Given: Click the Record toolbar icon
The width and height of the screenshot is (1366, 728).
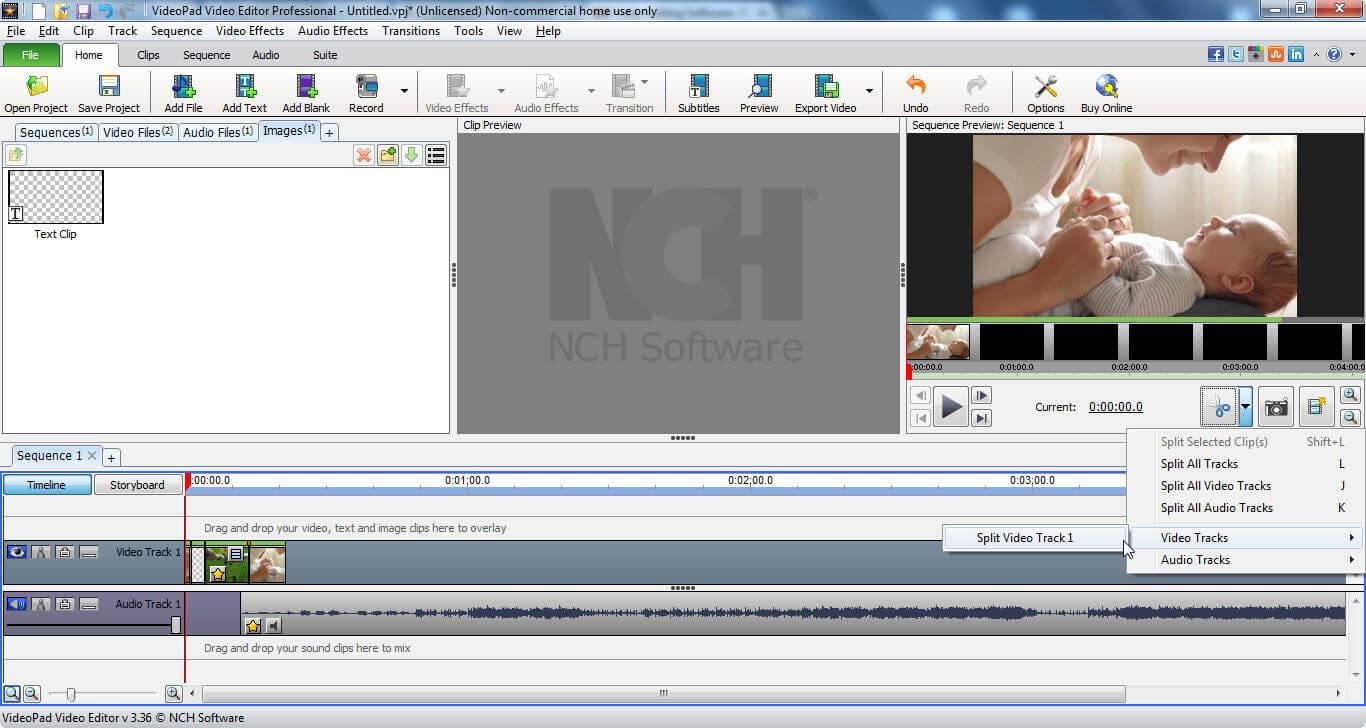Looking at the screenshot, I should coord(366,94).
